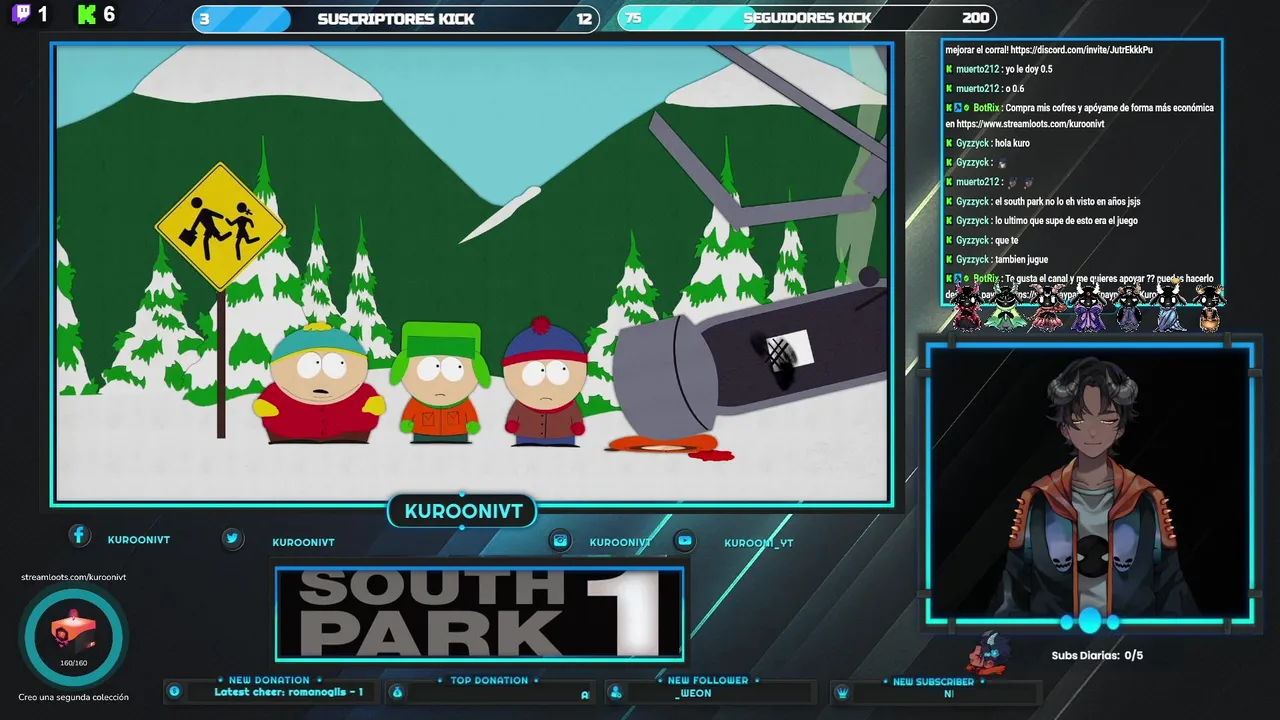Click the follower goal target '200'

click(x=976, y=17)
